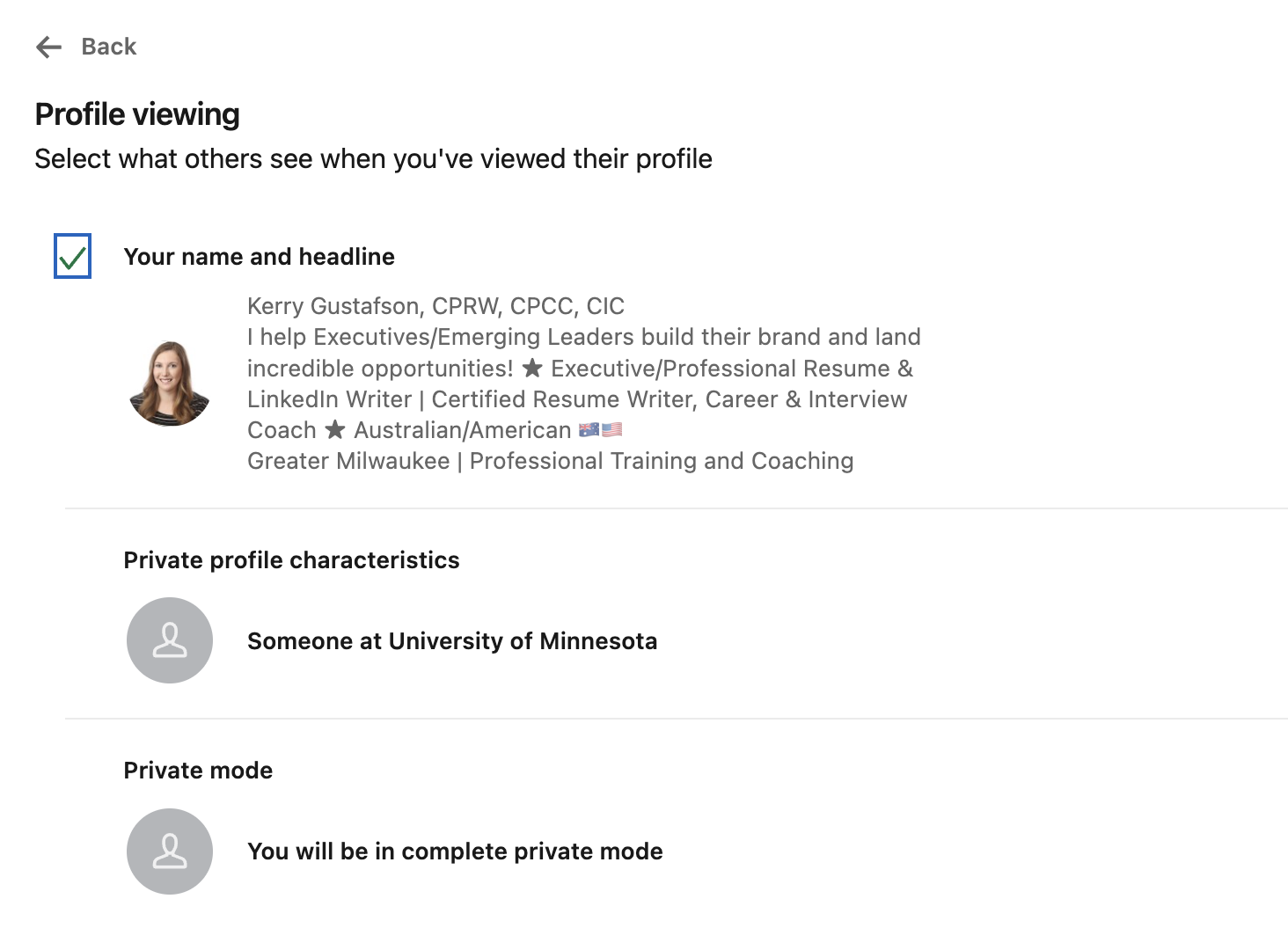Screen dimensions: 1288x950
Task: Click the Private mode section header
Action: [x=197, y=770]
